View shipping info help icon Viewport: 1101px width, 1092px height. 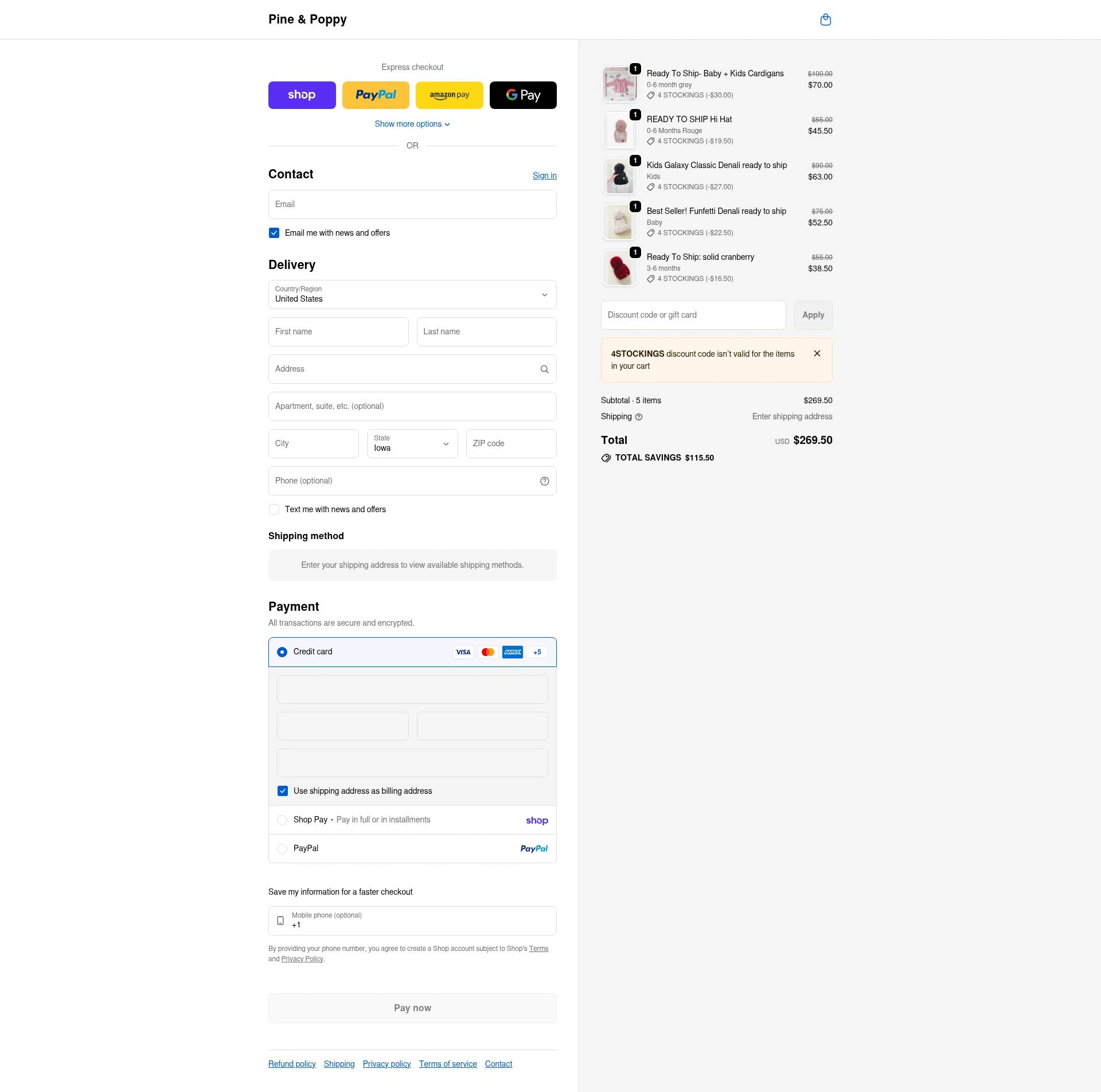639,417
